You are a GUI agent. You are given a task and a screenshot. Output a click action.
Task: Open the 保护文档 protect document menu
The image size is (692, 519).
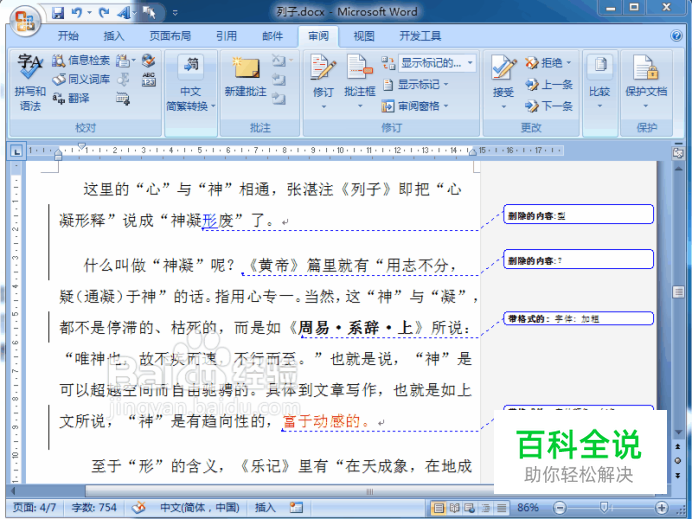pos(646,82)
